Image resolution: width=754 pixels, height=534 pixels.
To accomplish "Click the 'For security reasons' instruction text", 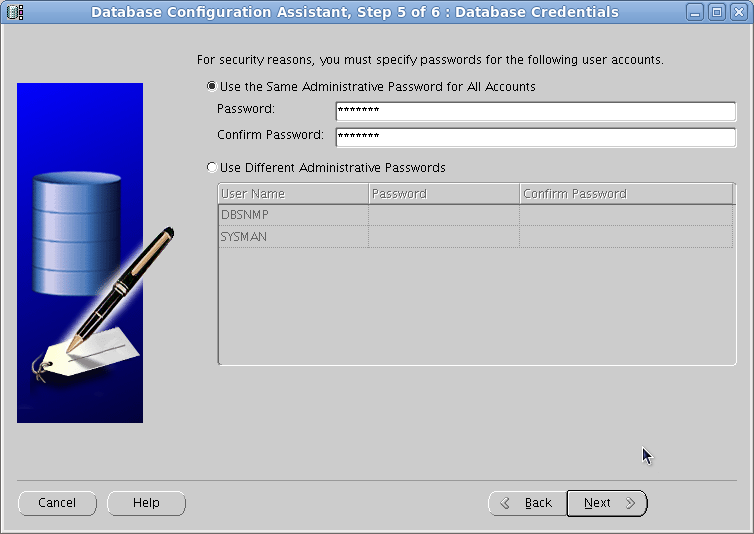I will [430, 60].
